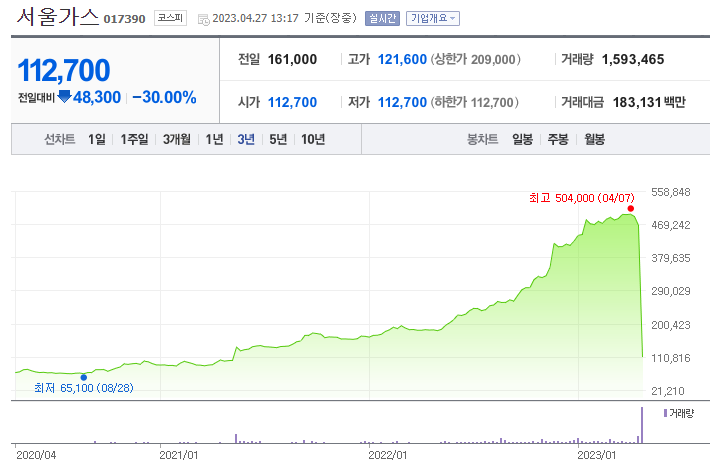Click the stock code 017390

(x=125, y=19)
